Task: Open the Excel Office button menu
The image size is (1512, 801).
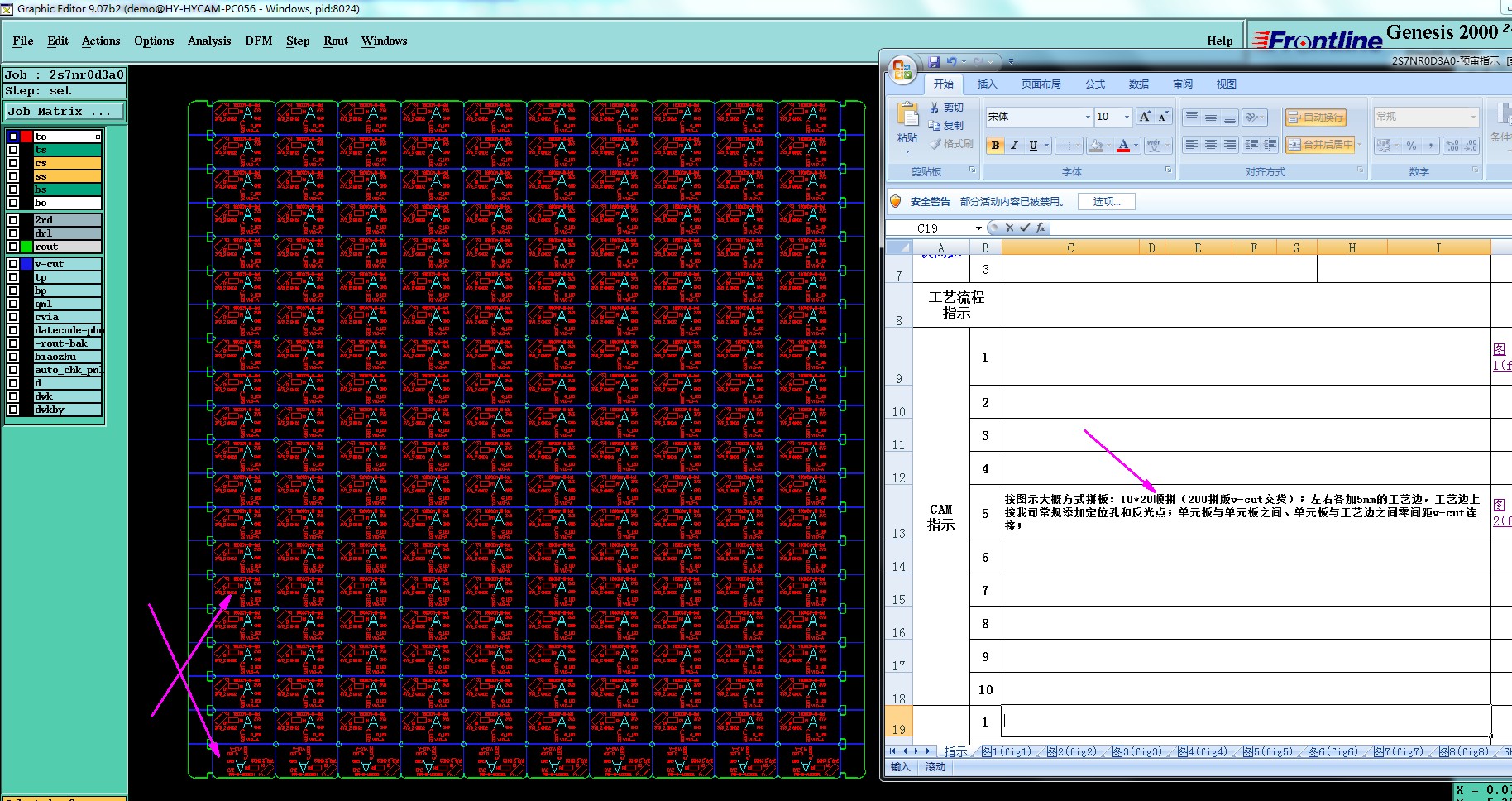Action: tap(902, 70)
